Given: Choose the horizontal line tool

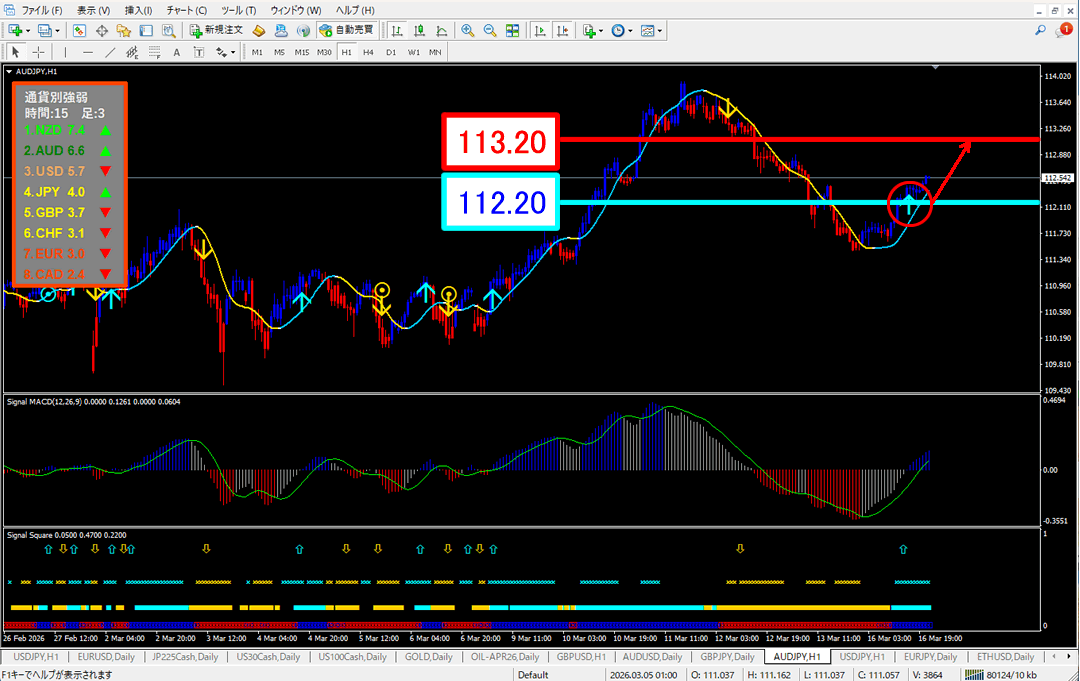Looking at the screenshot, I should pos(88,52).
